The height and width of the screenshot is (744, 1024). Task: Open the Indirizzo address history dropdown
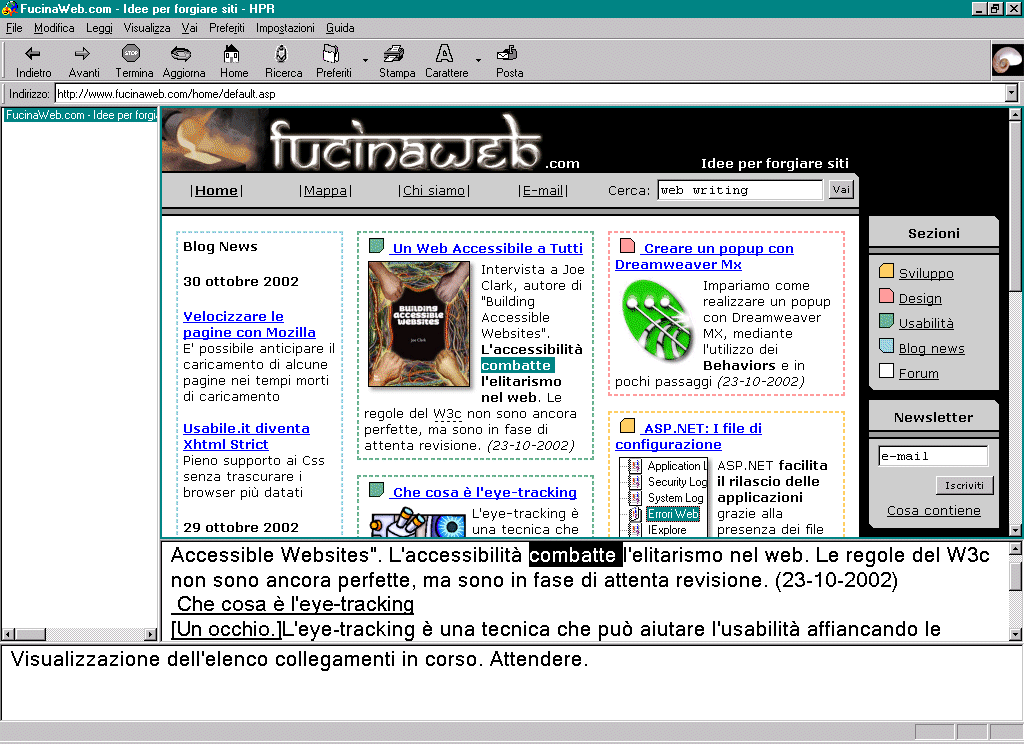coord(1011,93)
